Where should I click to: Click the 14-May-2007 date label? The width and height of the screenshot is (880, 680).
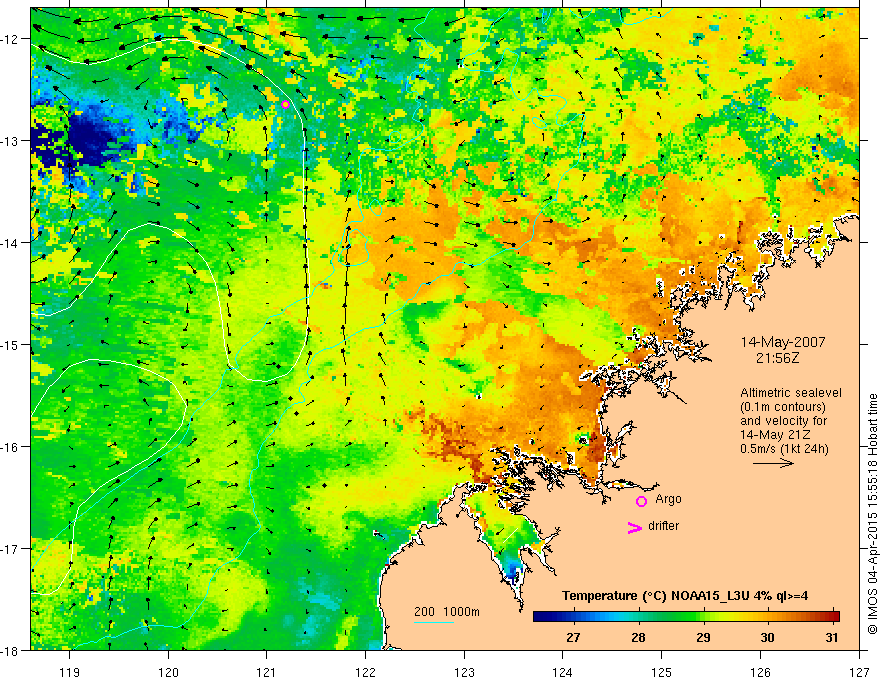[x=783, y=342]
